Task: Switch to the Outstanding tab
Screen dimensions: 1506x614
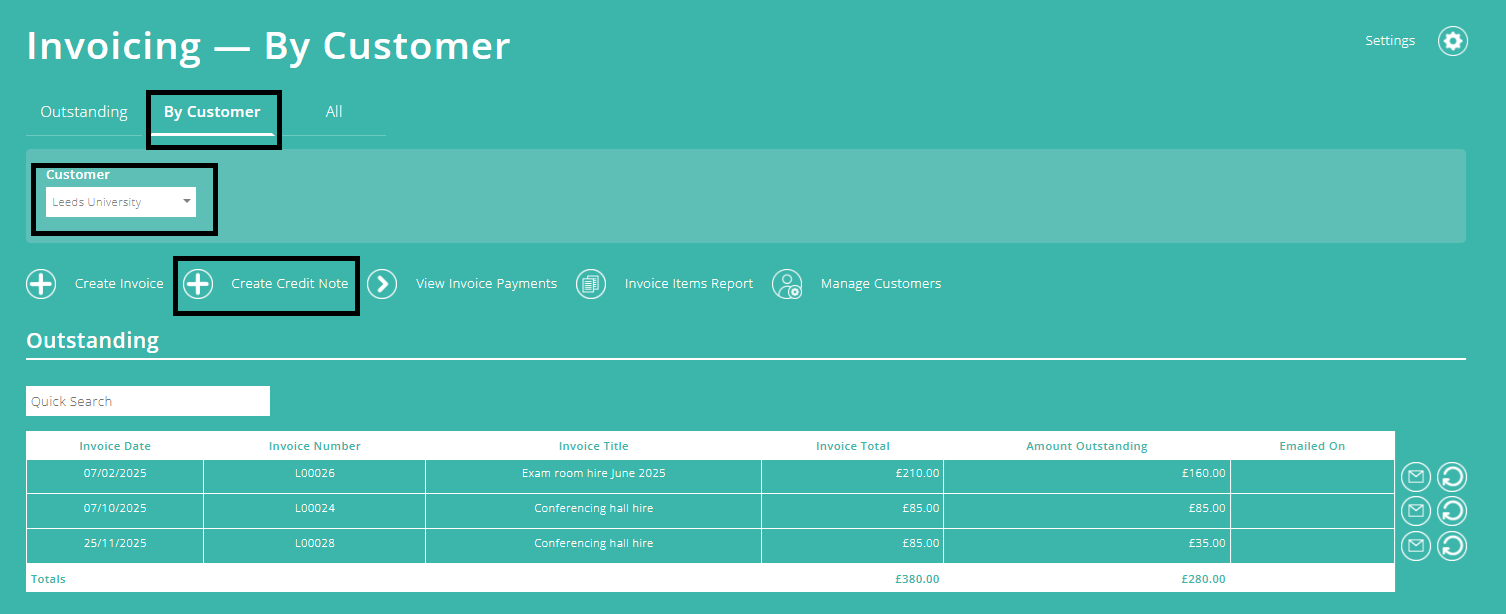Action: tap(83, 111)
